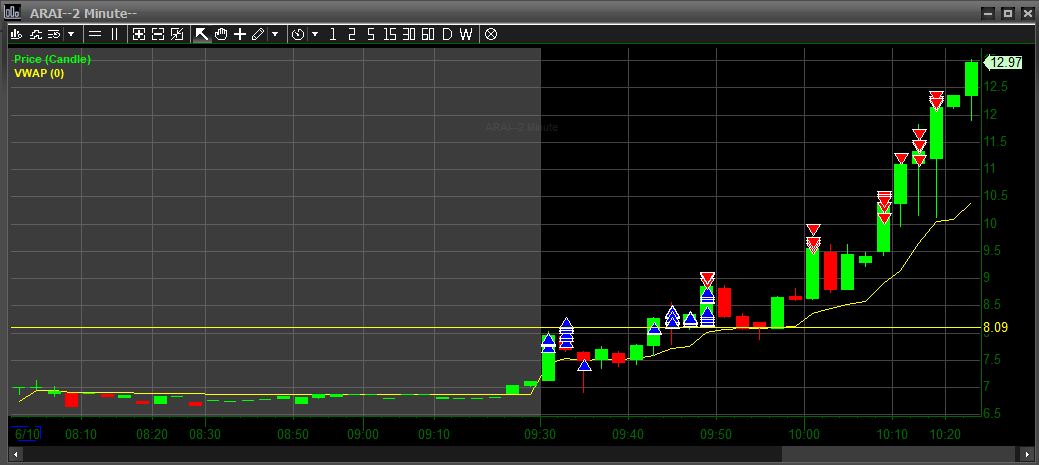Click the blue buy marker below the 09:35 red candle
1039x465 pixels.
click(x=584, y=365)
